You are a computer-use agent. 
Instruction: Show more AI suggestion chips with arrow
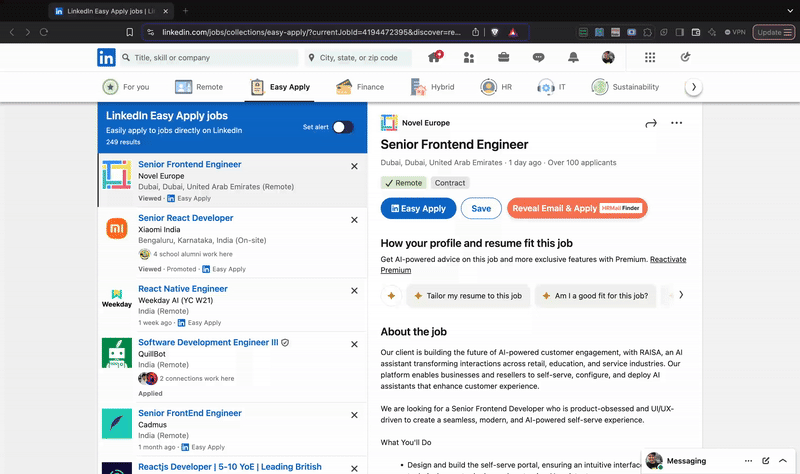[x=681, y=295]
